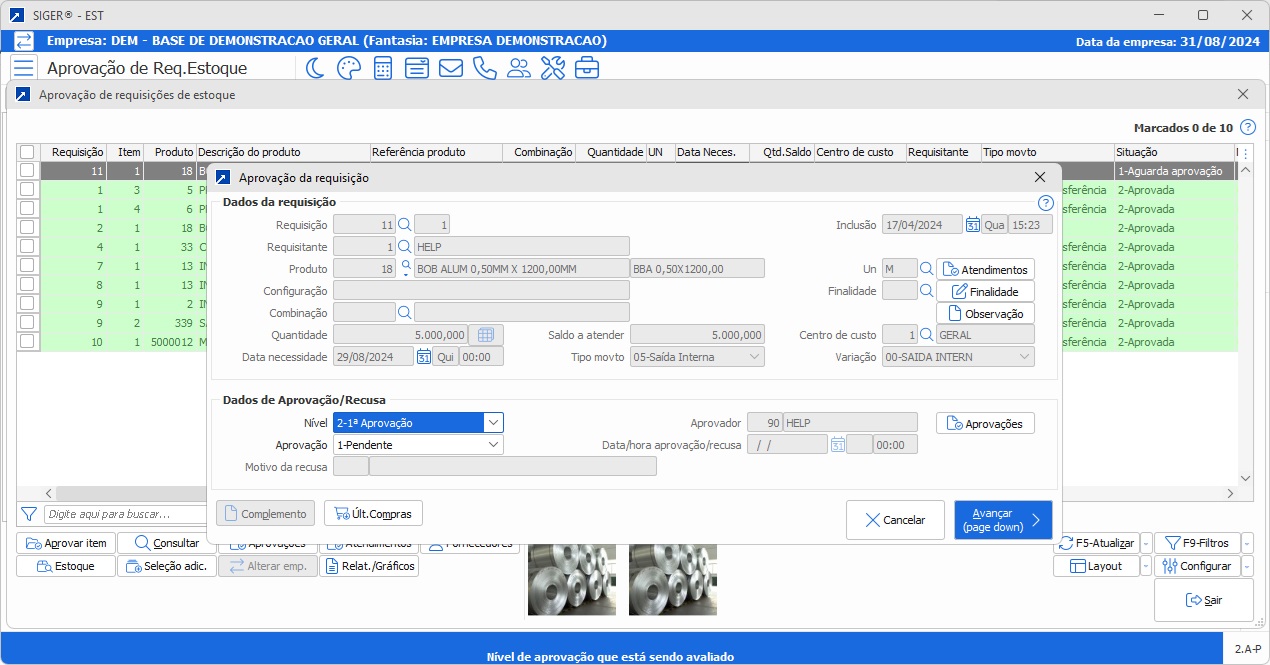
Task: Check the checkbox for requisição 10
Action: pos(27,341)
